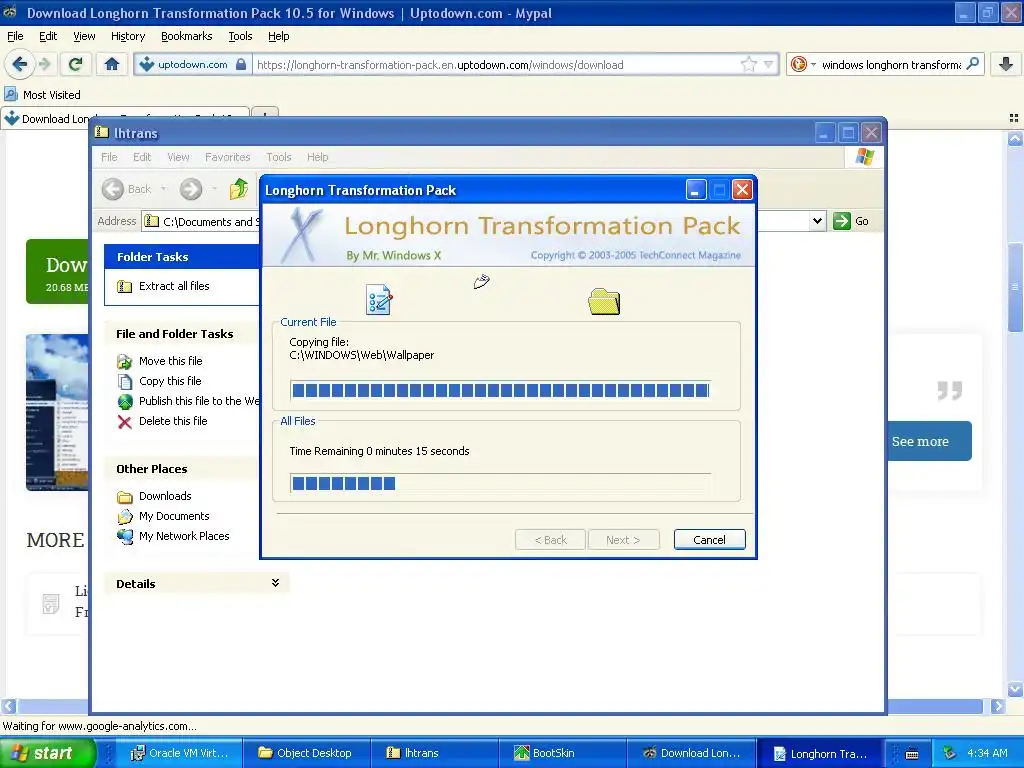Screen dimensions: 1024x768
Task: Click the Time Remaining status text
Action: pyautogui.click(x=379, y=451)
